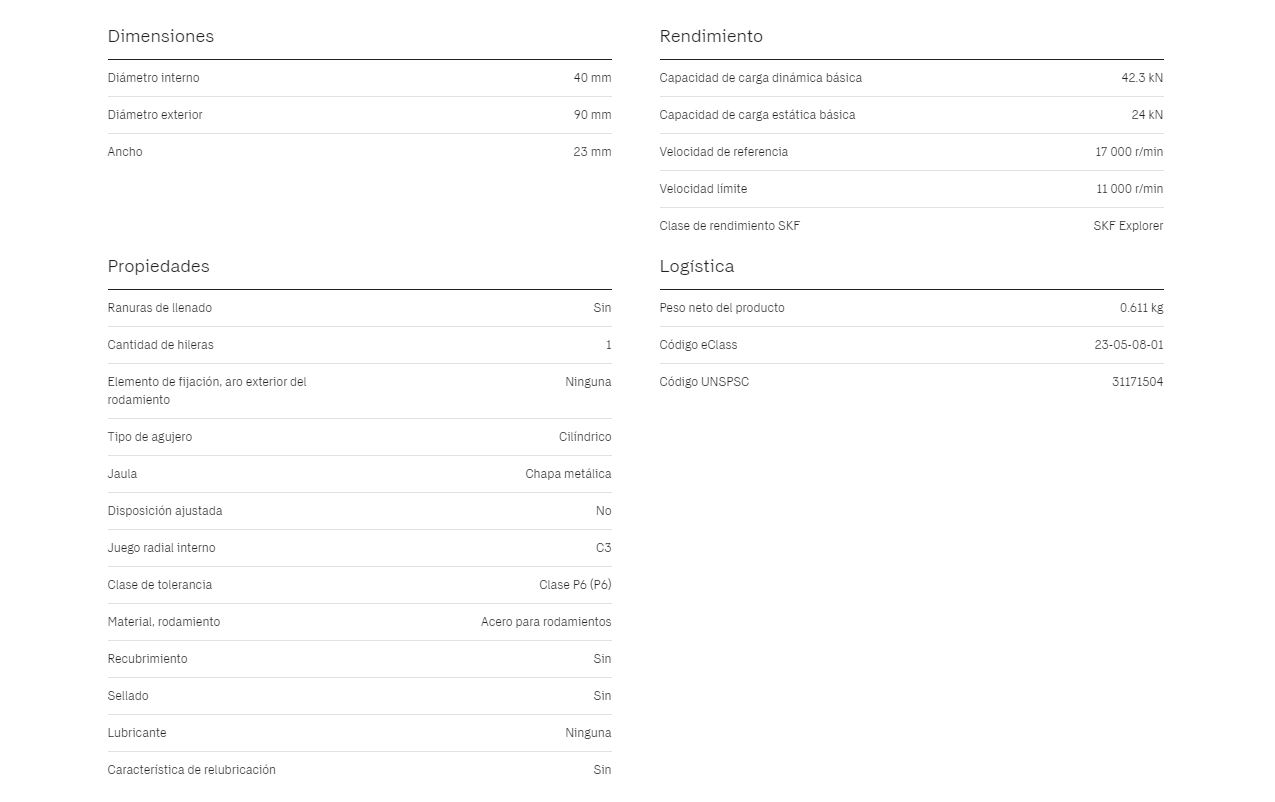Click the Dimensiones section heading

click(x=161, y=36)
